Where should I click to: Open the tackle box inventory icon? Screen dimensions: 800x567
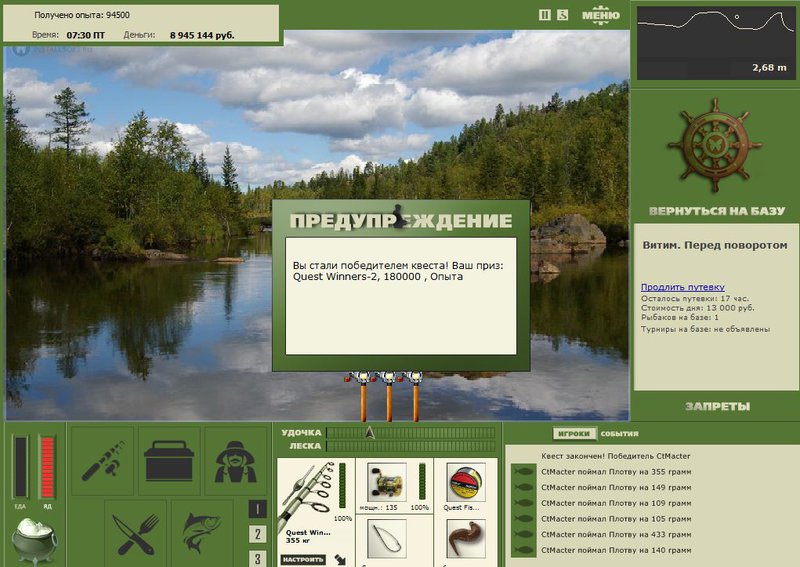pos(169,461)
